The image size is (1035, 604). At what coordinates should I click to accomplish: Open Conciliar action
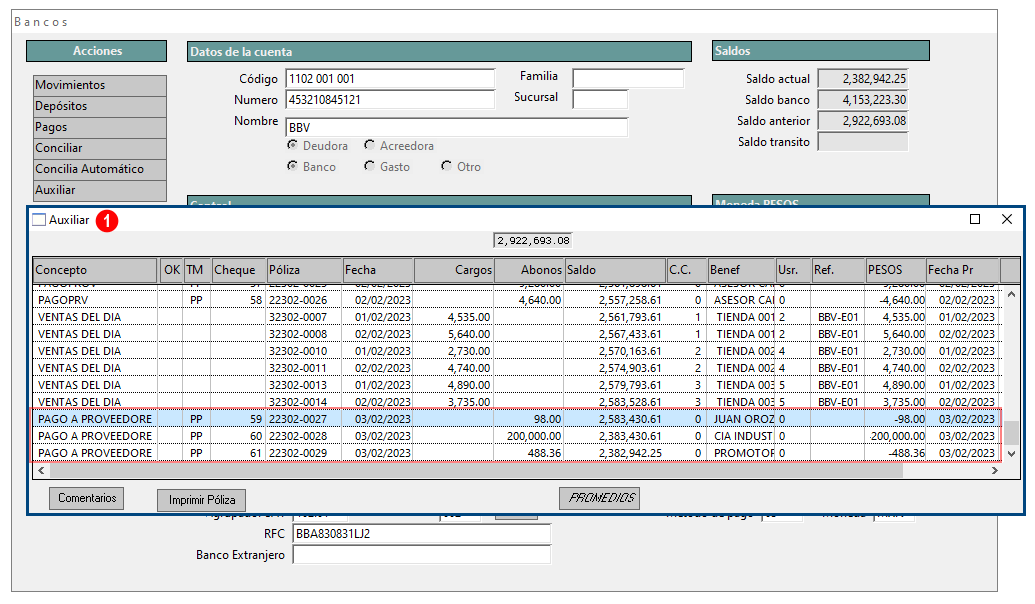100,149
